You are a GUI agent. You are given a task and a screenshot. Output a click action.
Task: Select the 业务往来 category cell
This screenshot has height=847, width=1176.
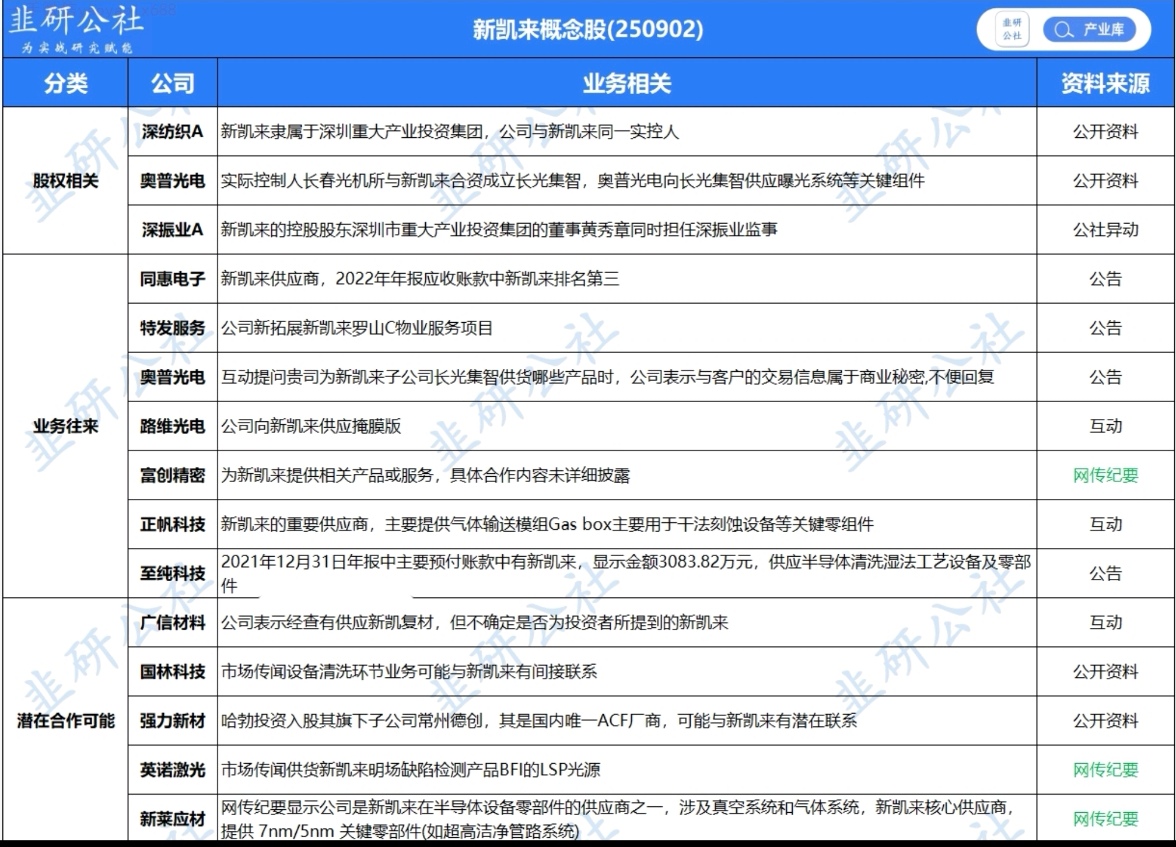[x=65, y=426]
